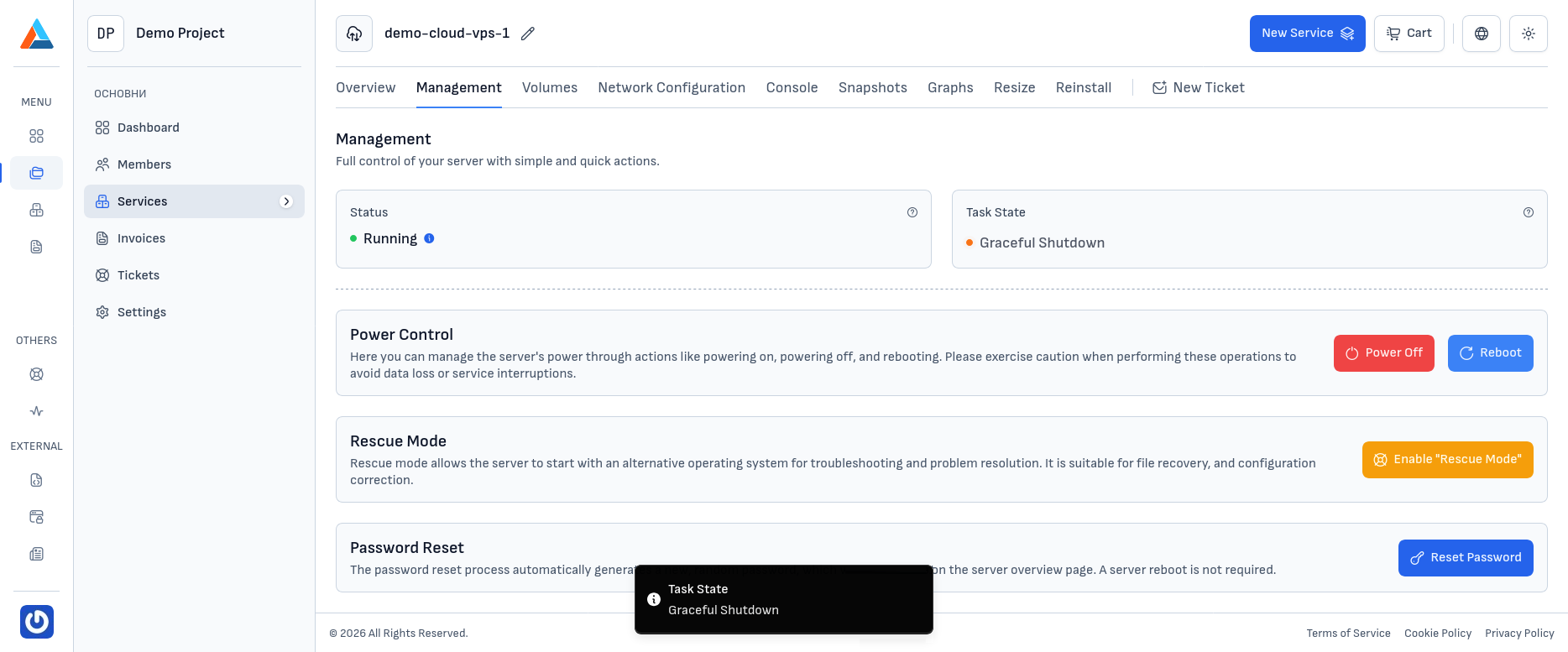The width and height of the screenshot is (1568, 652).
Task: Click the server upload icon beside service name
Action: pos(354,34)
